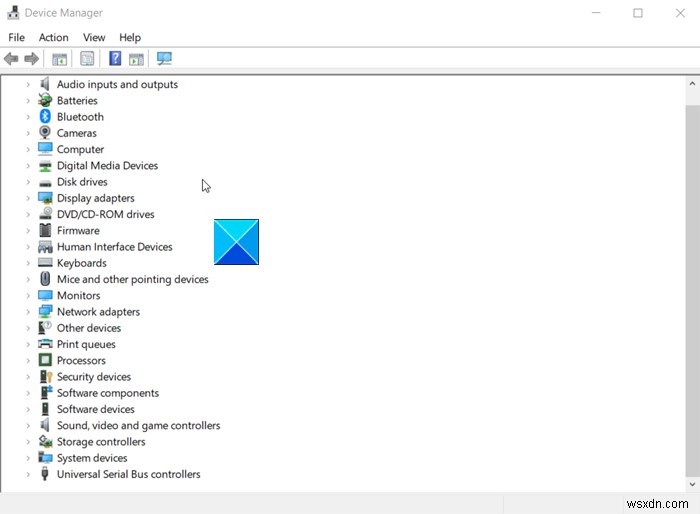Click the Universal Serial Bus controllers icon

coord(45,473)
